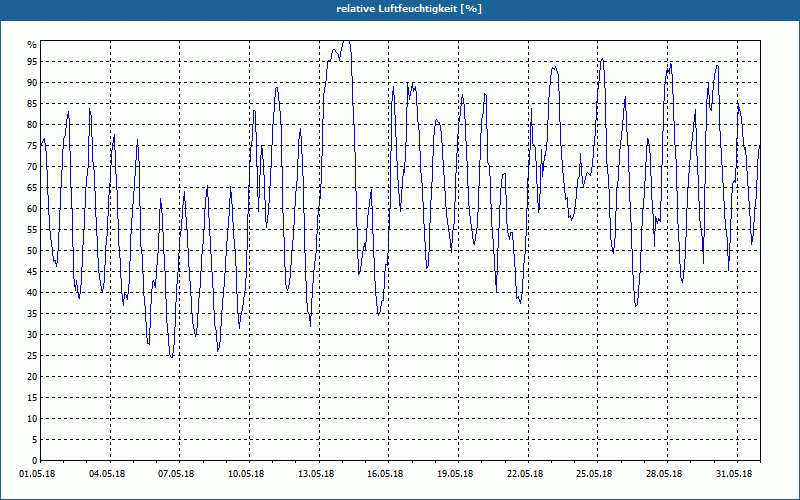Click the y-axis label '75'

tap(32, 145)
